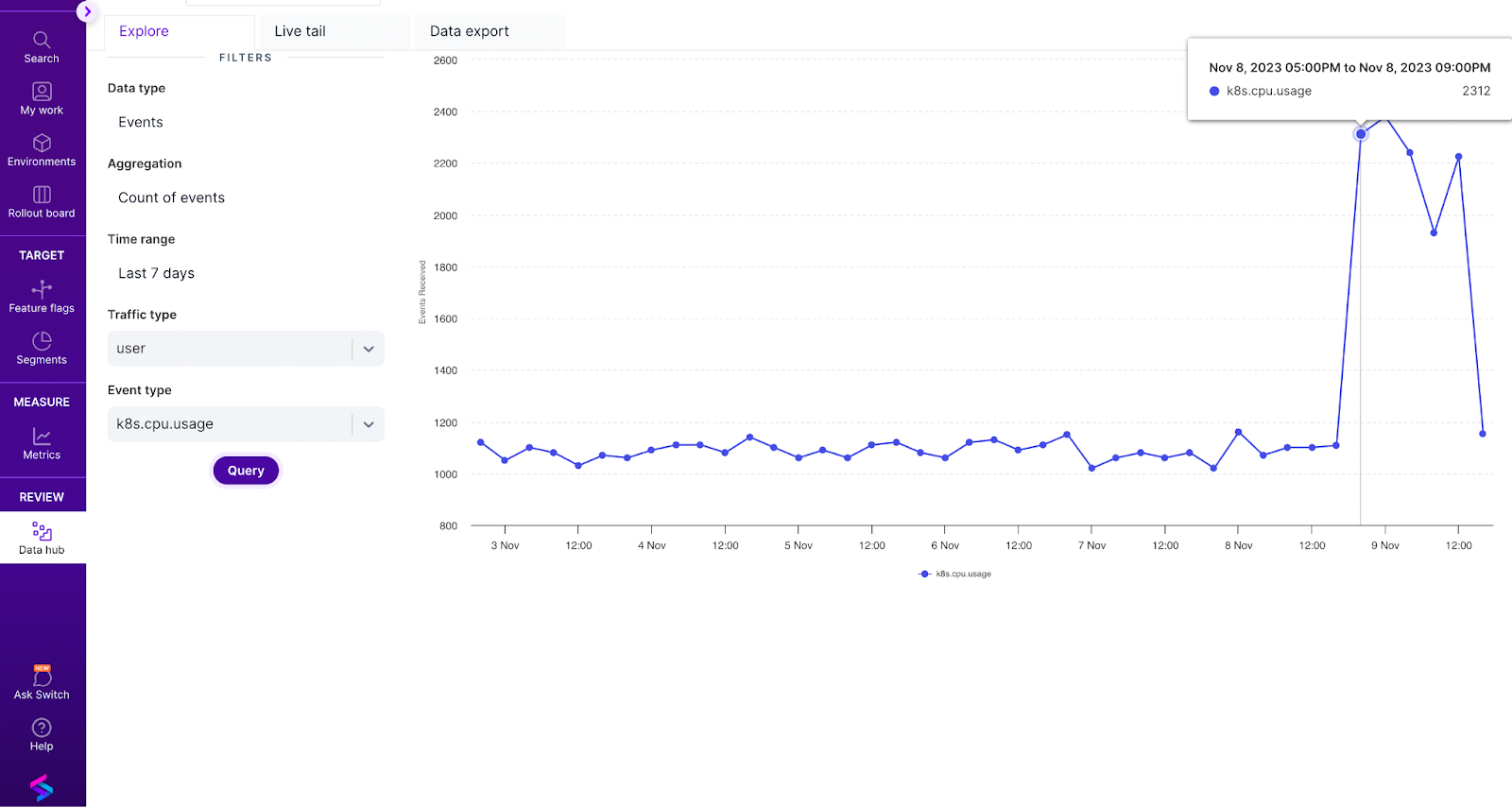Image resolution: width=1512 pixels, height=807 pixels.
Task: Go to My work page
Action: pos(42,98)
